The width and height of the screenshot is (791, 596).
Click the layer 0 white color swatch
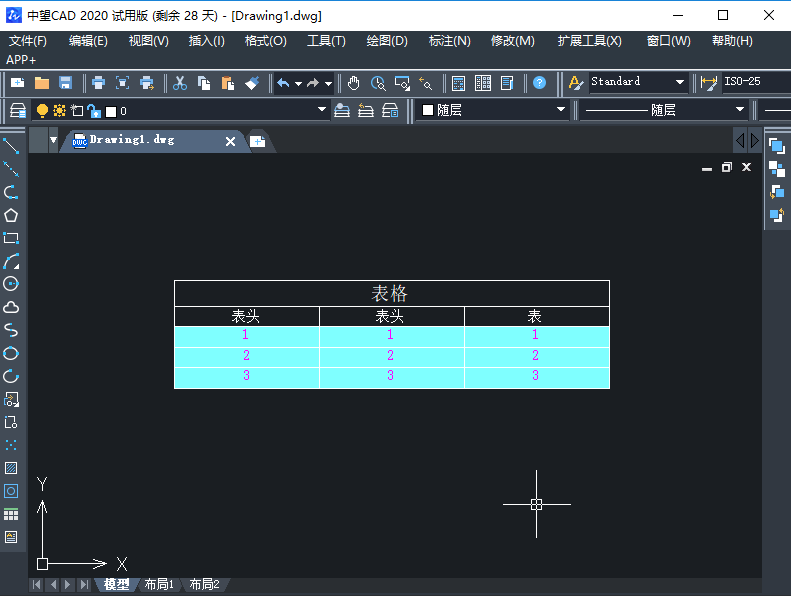pyautogui.click(x=110, y=111)
